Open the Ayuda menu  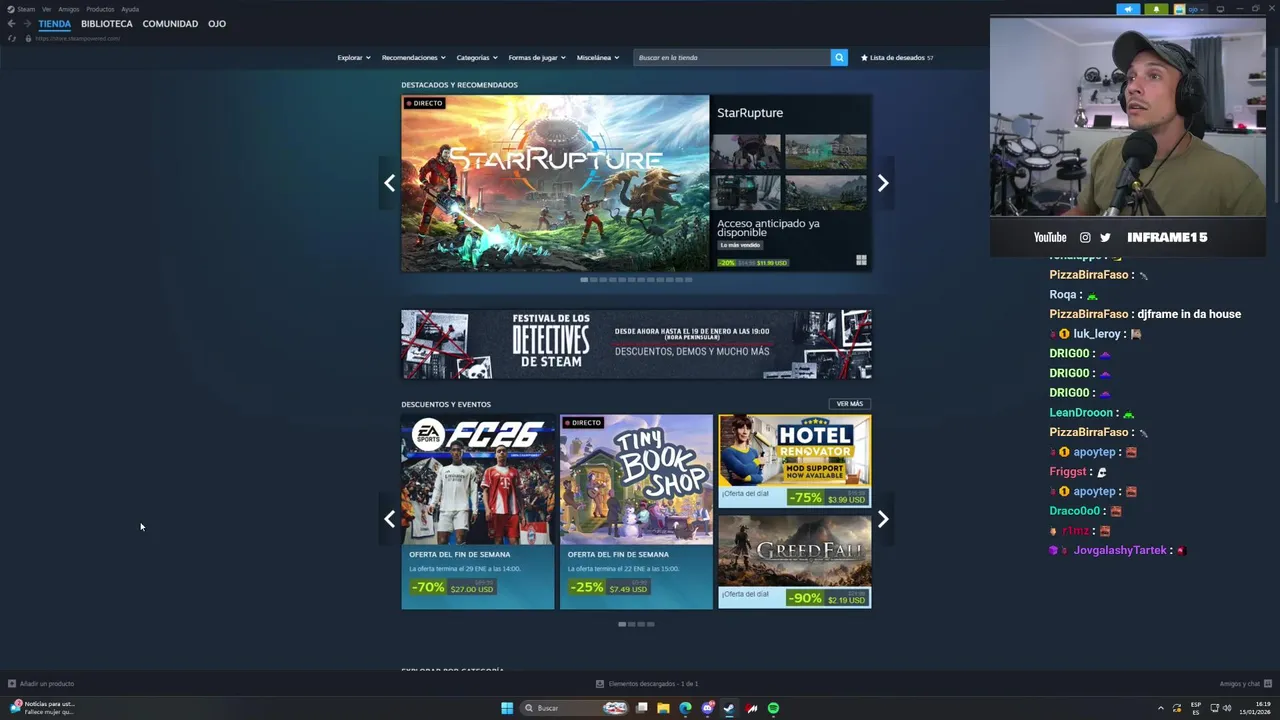[x=130, y=9]
